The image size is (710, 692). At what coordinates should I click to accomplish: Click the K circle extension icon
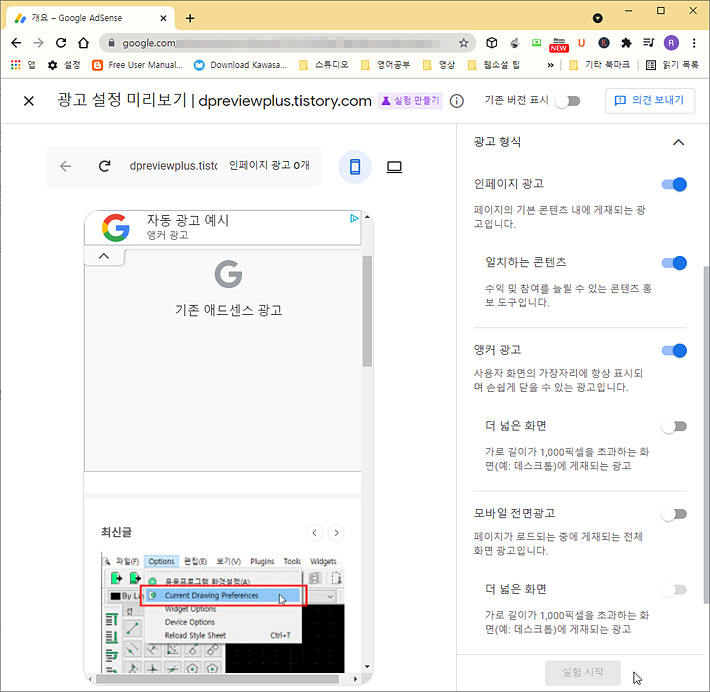click(x=604, y=43)
